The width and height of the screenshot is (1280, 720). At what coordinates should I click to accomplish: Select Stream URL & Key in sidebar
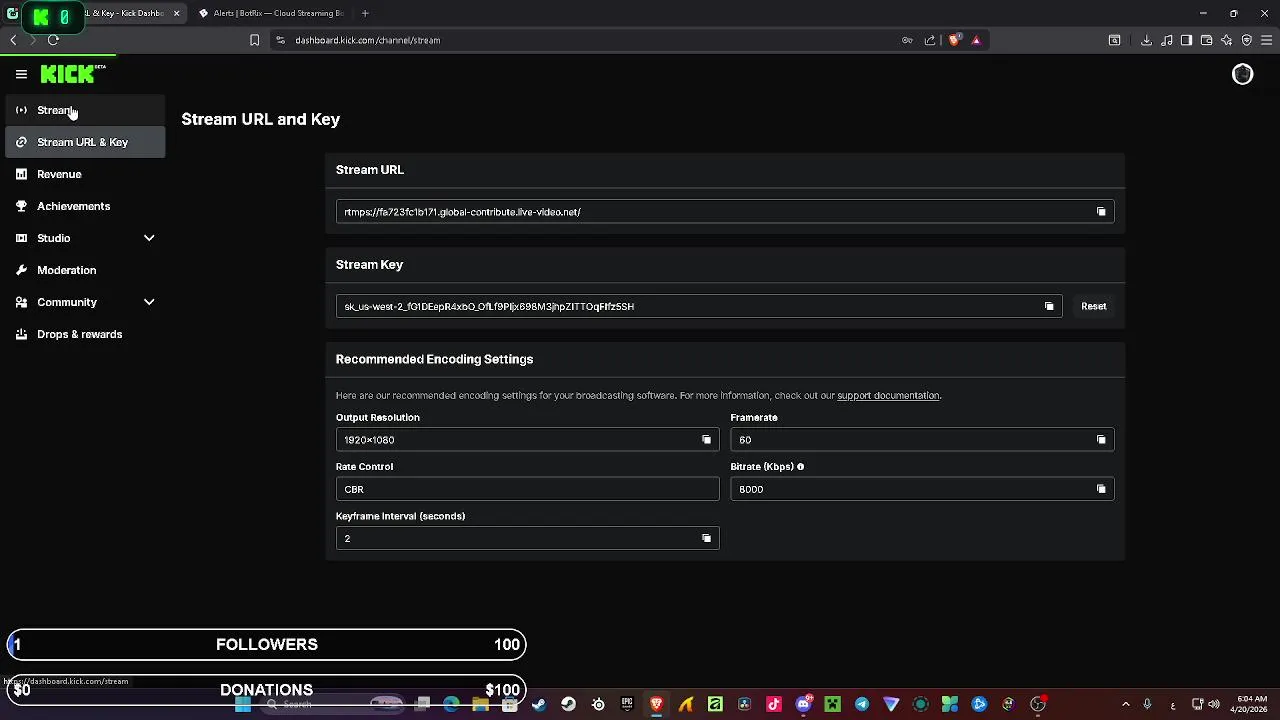point(83,142)
